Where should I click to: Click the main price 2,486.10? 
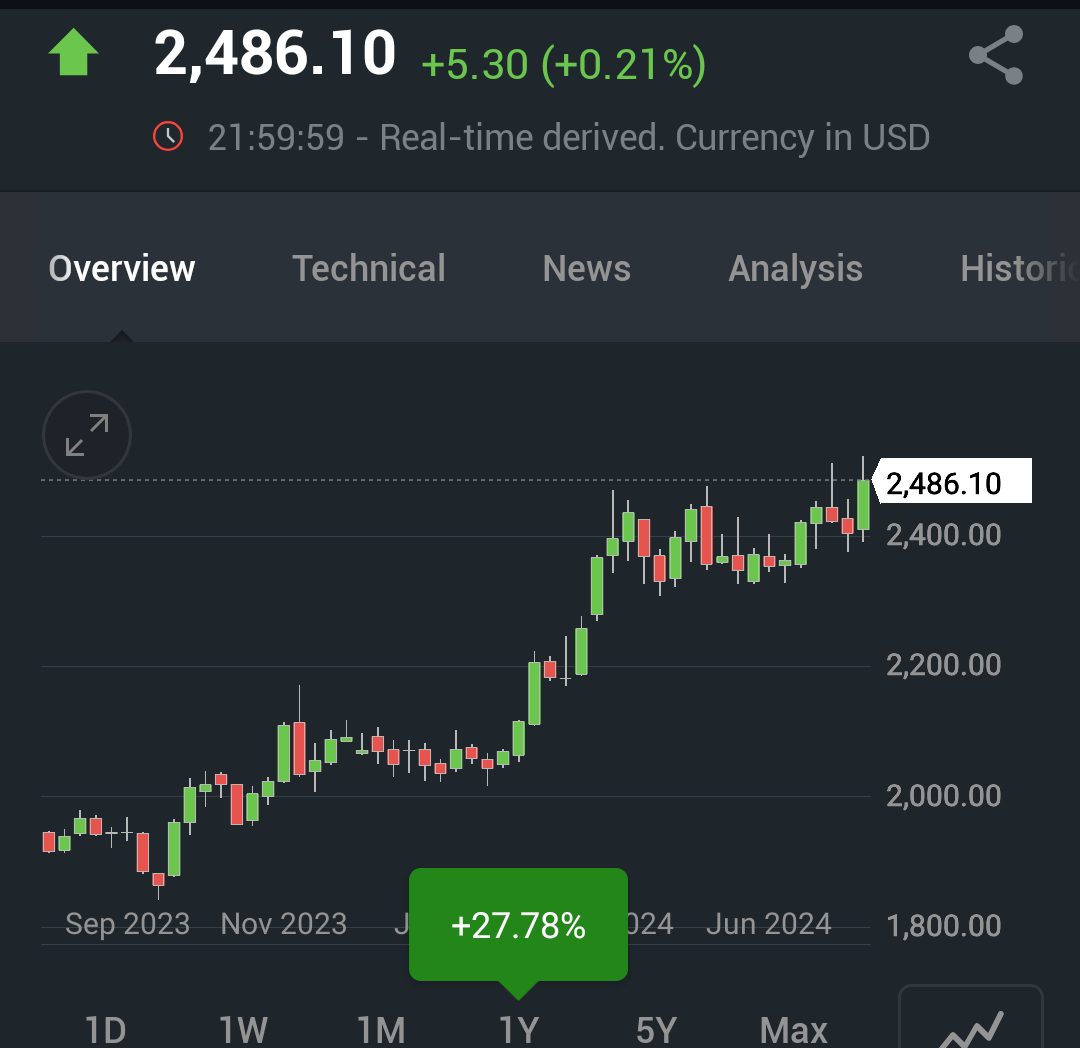pyautogui.click(x=275, y=54)
